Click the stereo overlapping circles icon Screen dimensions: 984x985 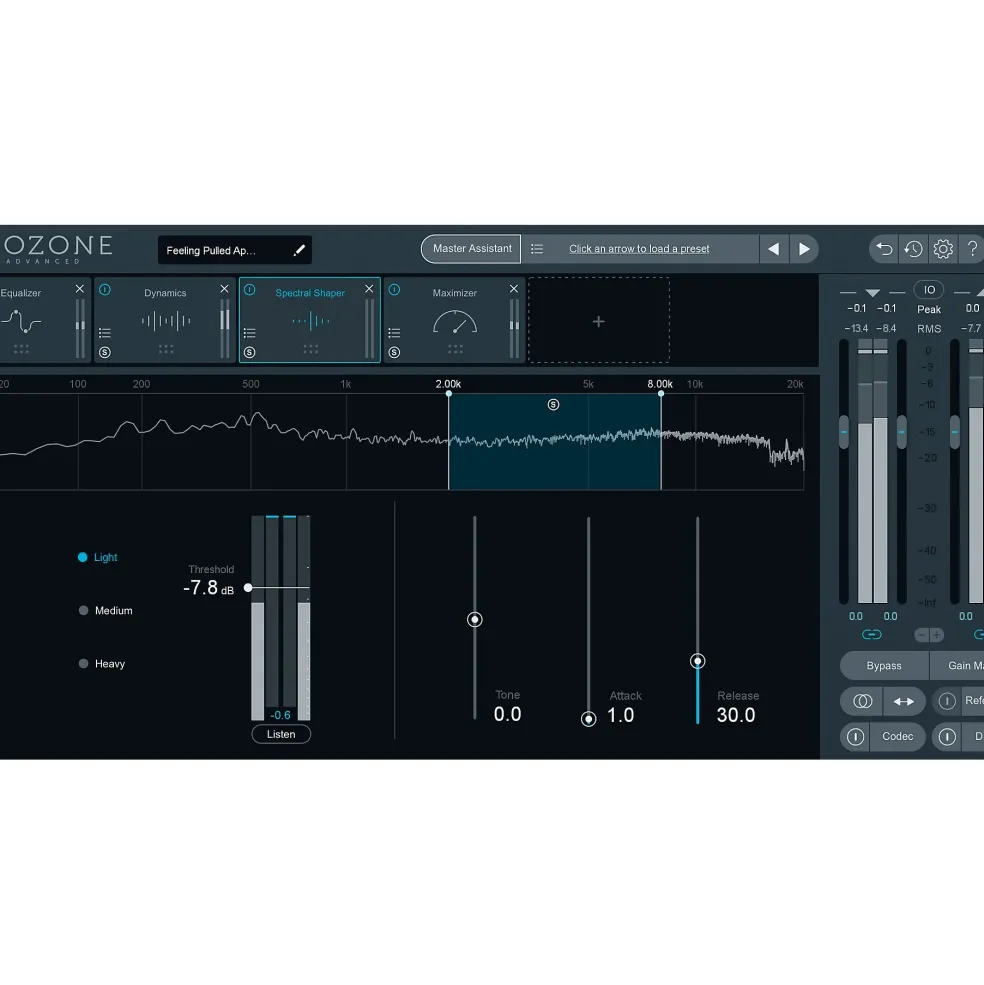tap(862, 701)
